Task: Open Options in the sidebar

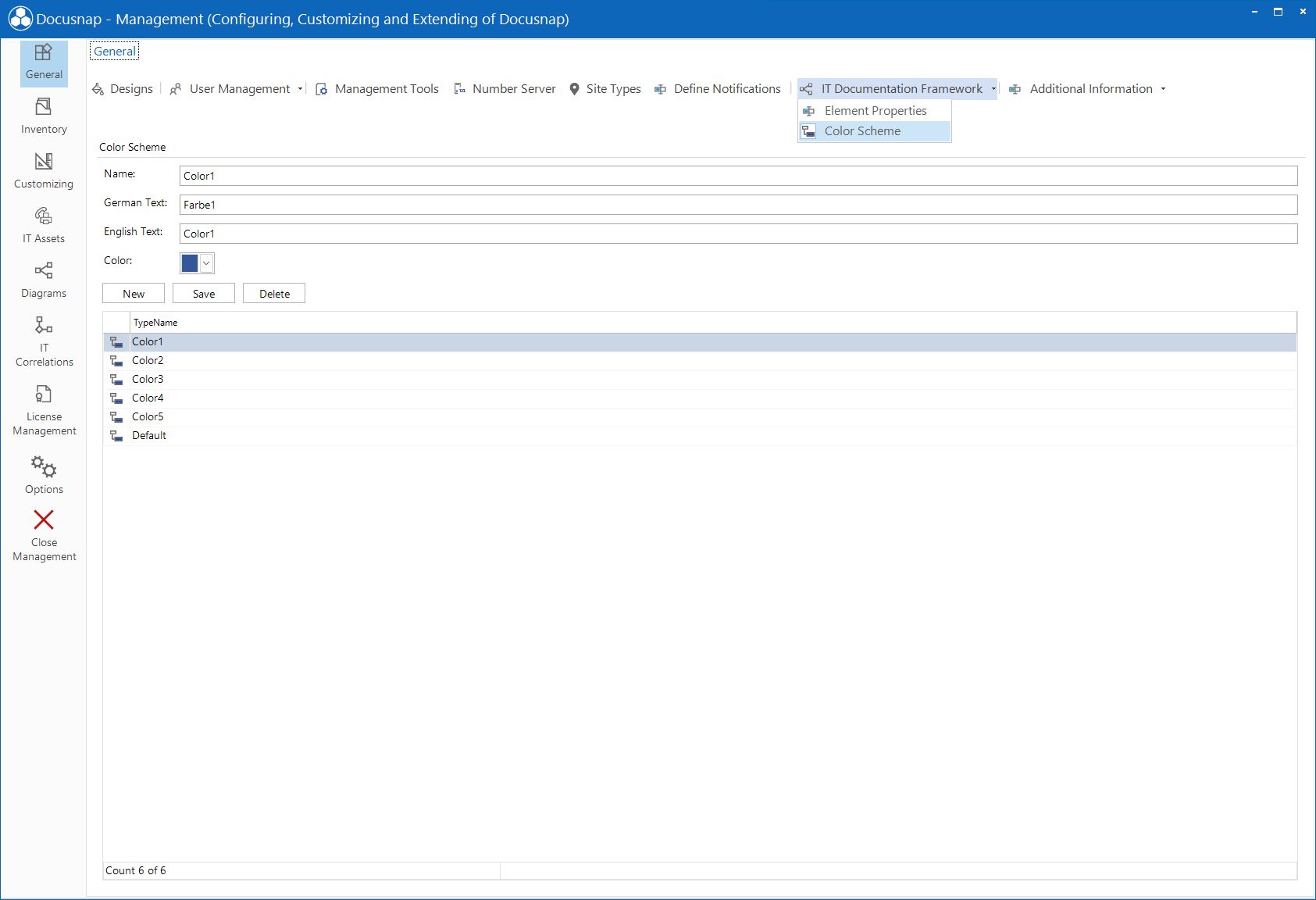Action: coord(44,475)
